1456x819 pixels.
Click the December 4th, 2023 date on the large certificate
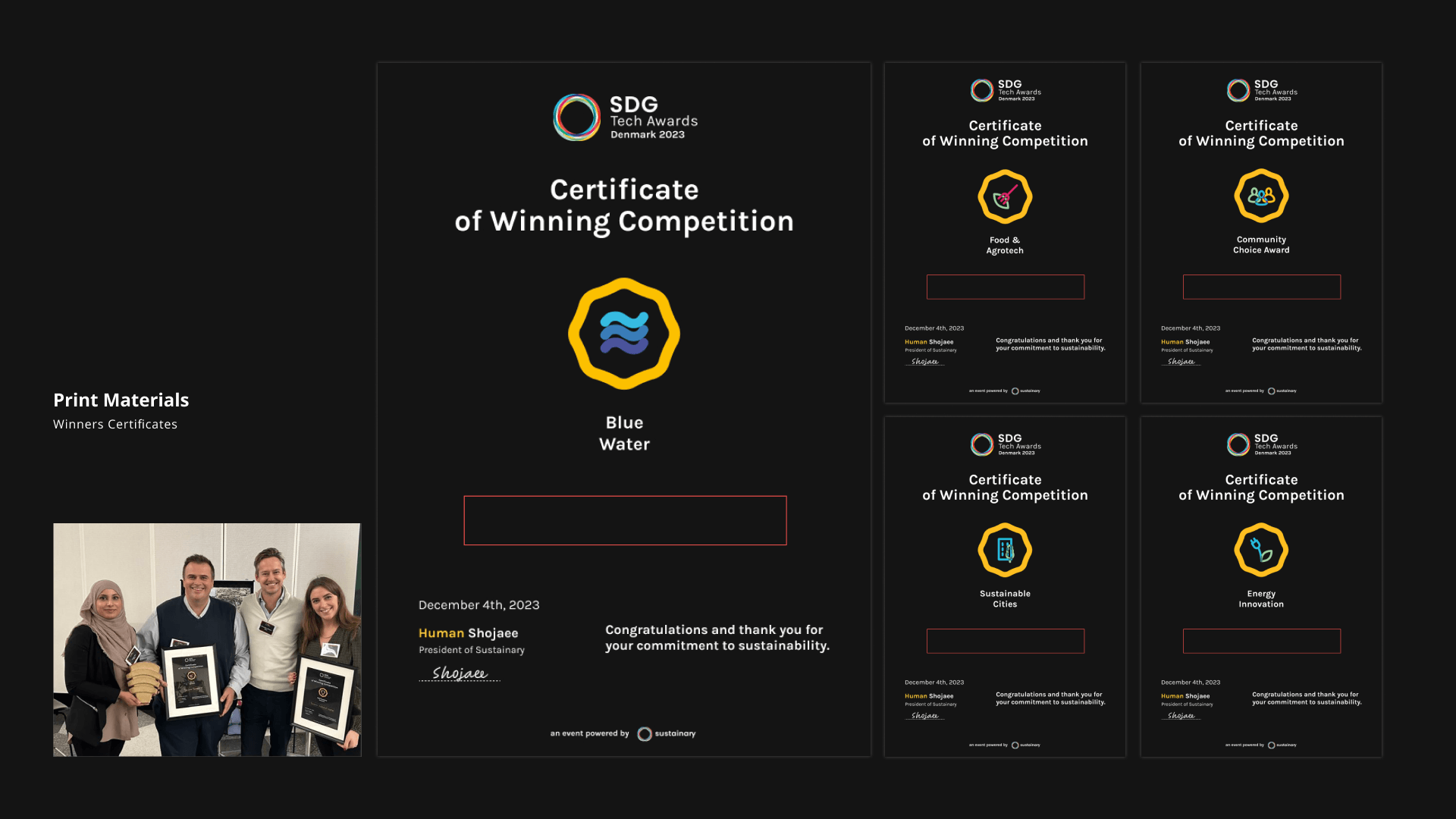479,605
